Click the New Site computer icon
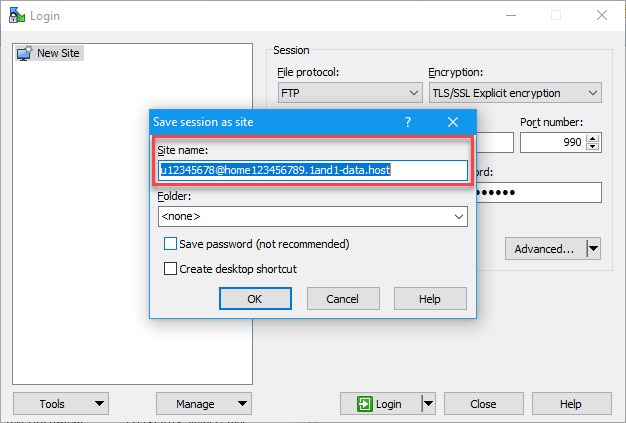626x423 pixels. pos(25,53)
